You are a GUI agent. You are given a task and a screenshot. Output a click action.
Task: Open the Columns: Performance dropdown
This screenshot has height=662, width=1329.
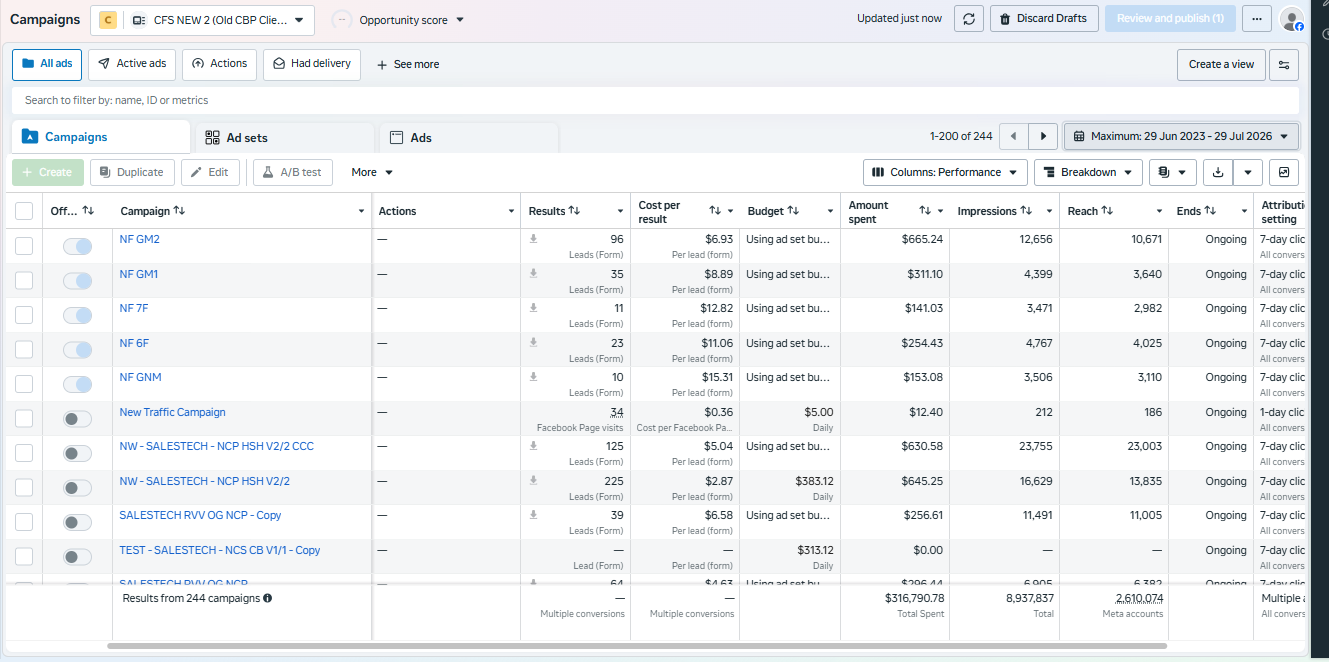[945, 172]
